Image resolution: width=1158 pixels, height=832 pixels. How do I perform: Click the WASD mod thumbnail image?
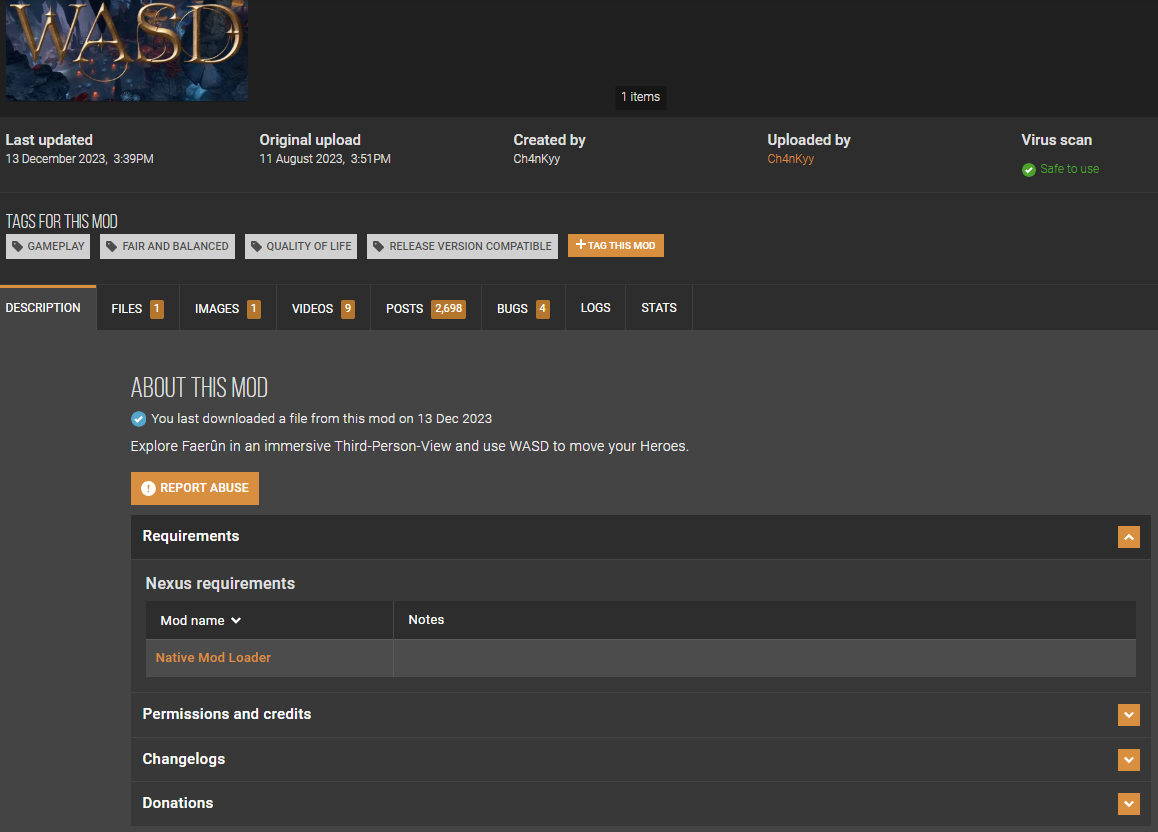coord(126,50)
